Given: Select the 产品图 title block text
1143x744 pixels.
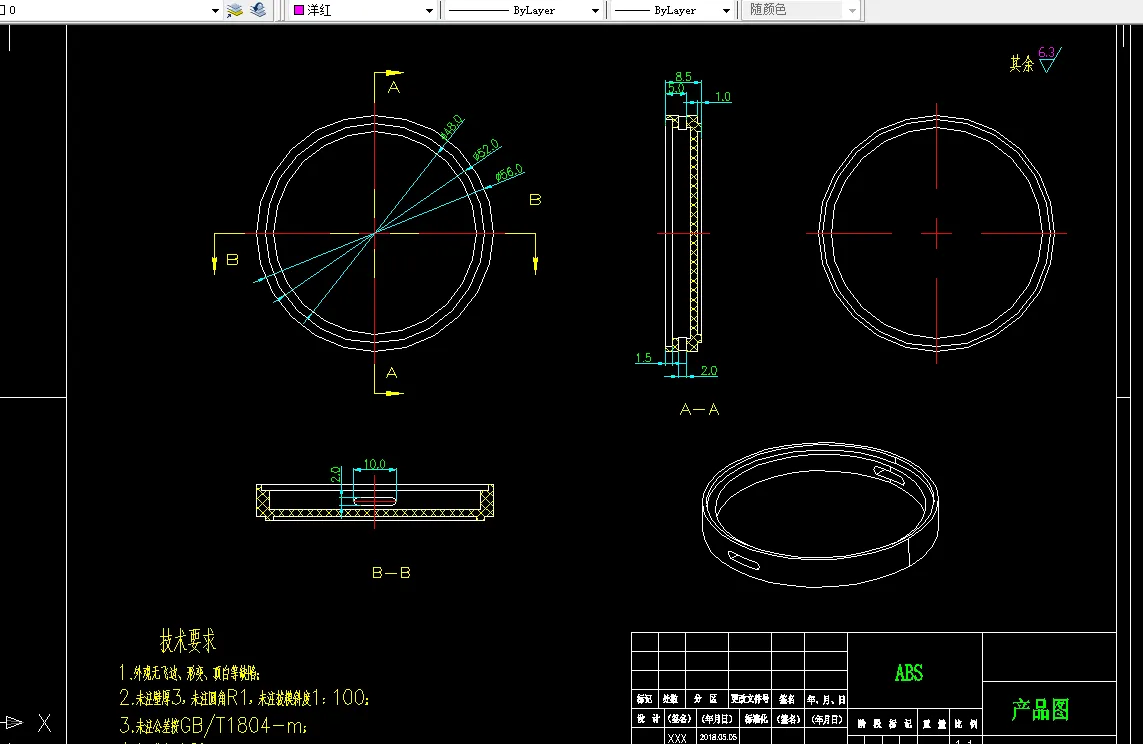Looking at the screenshot, I should 1040,710.
